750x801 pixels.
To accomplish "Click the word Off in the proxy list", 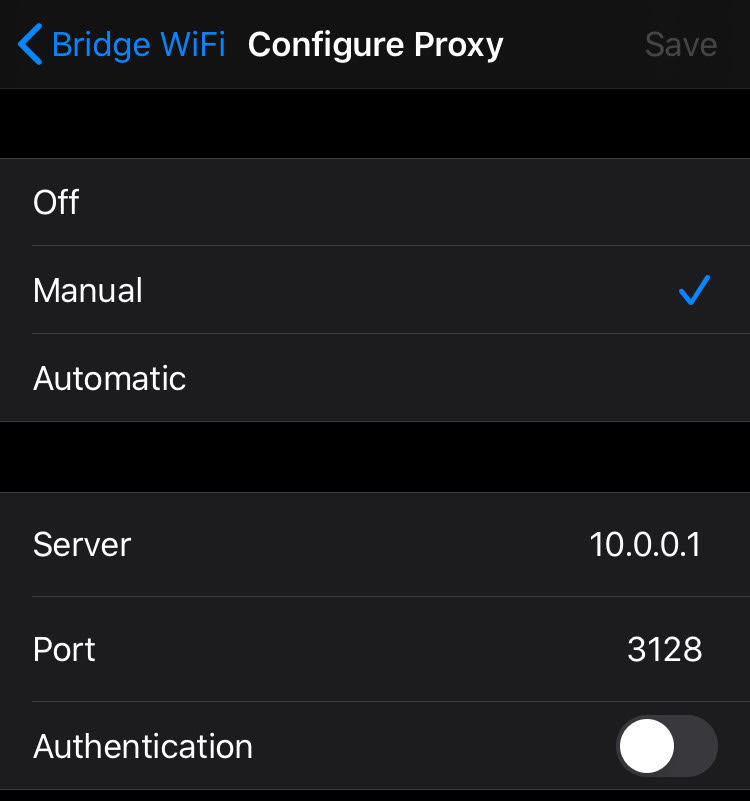I will pos(56,203).
